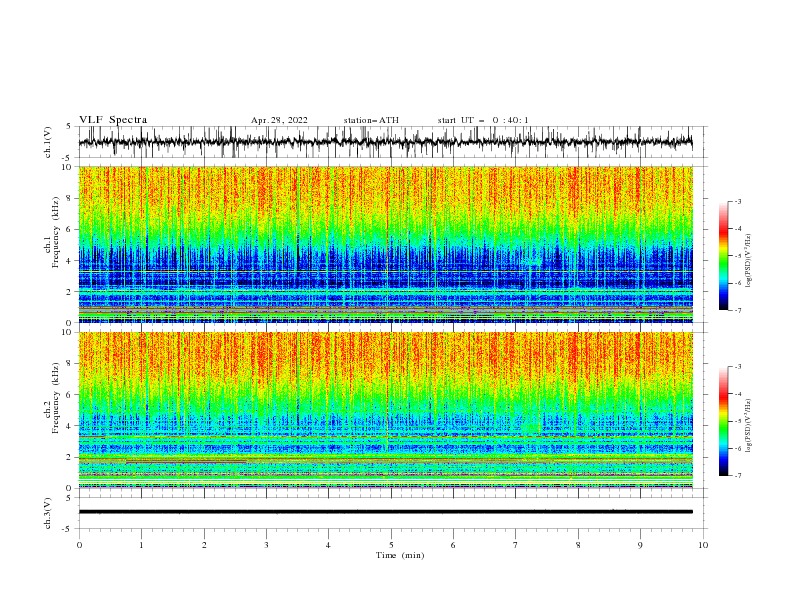Click the "10" tick on the time axis
The width and height of the screenshot is (792, 612).
(703, 545)
